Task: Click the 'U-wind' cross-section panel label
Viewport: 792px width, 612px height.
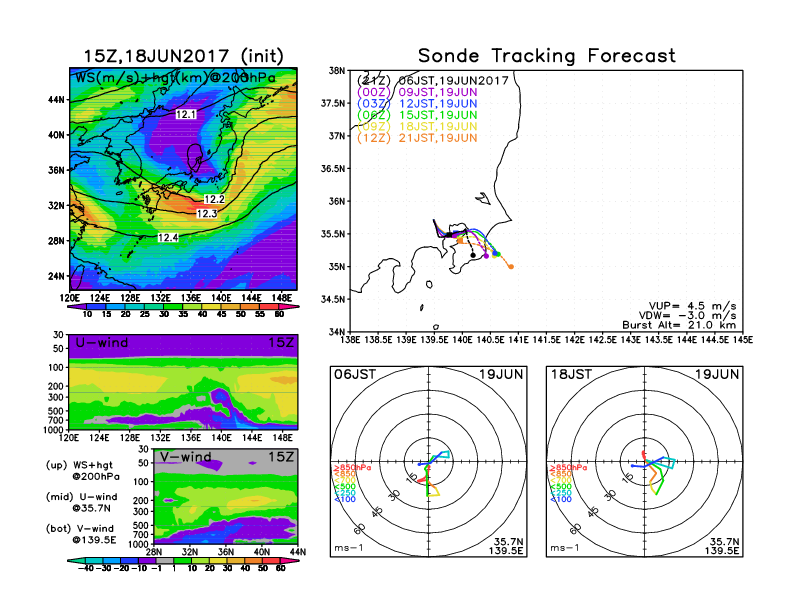Action: (102, 343)
